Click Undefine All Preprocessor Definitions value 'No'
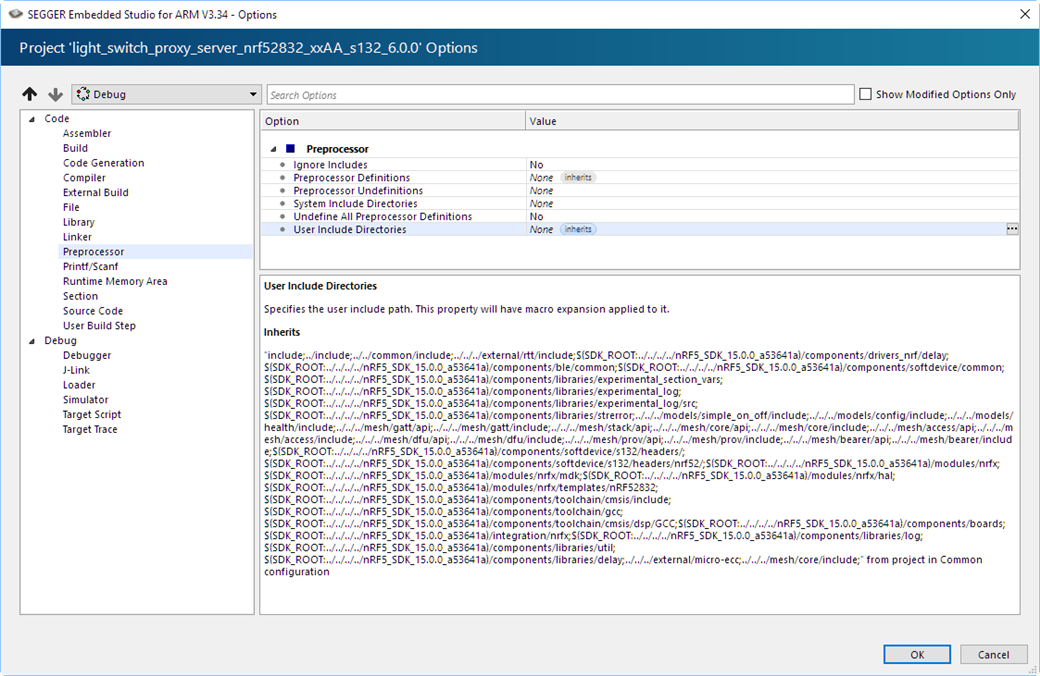This screenshot has height=676, width=1040. pos(536,216)
